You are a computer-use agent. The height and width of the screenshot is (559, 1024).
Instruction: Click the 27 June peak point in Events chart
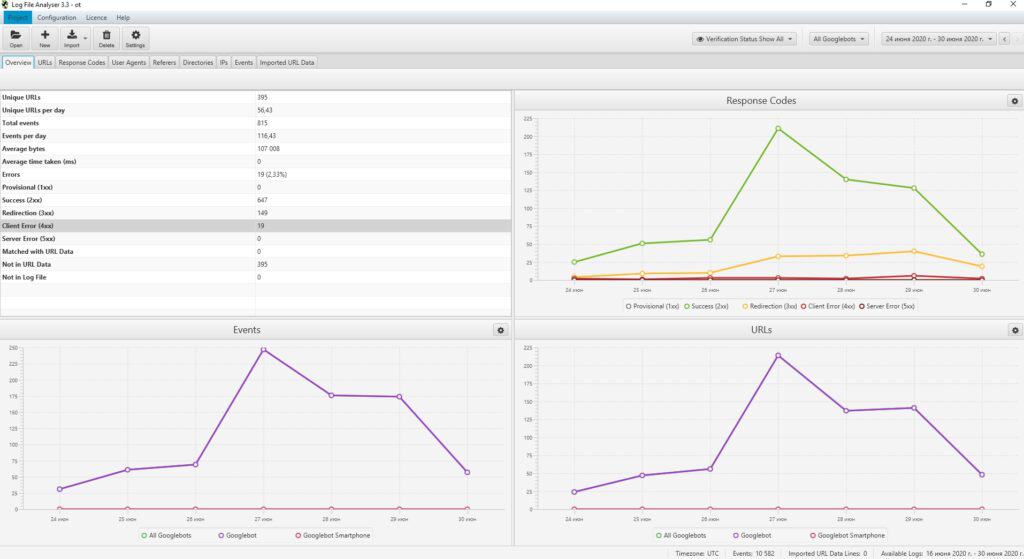point(264,350)
